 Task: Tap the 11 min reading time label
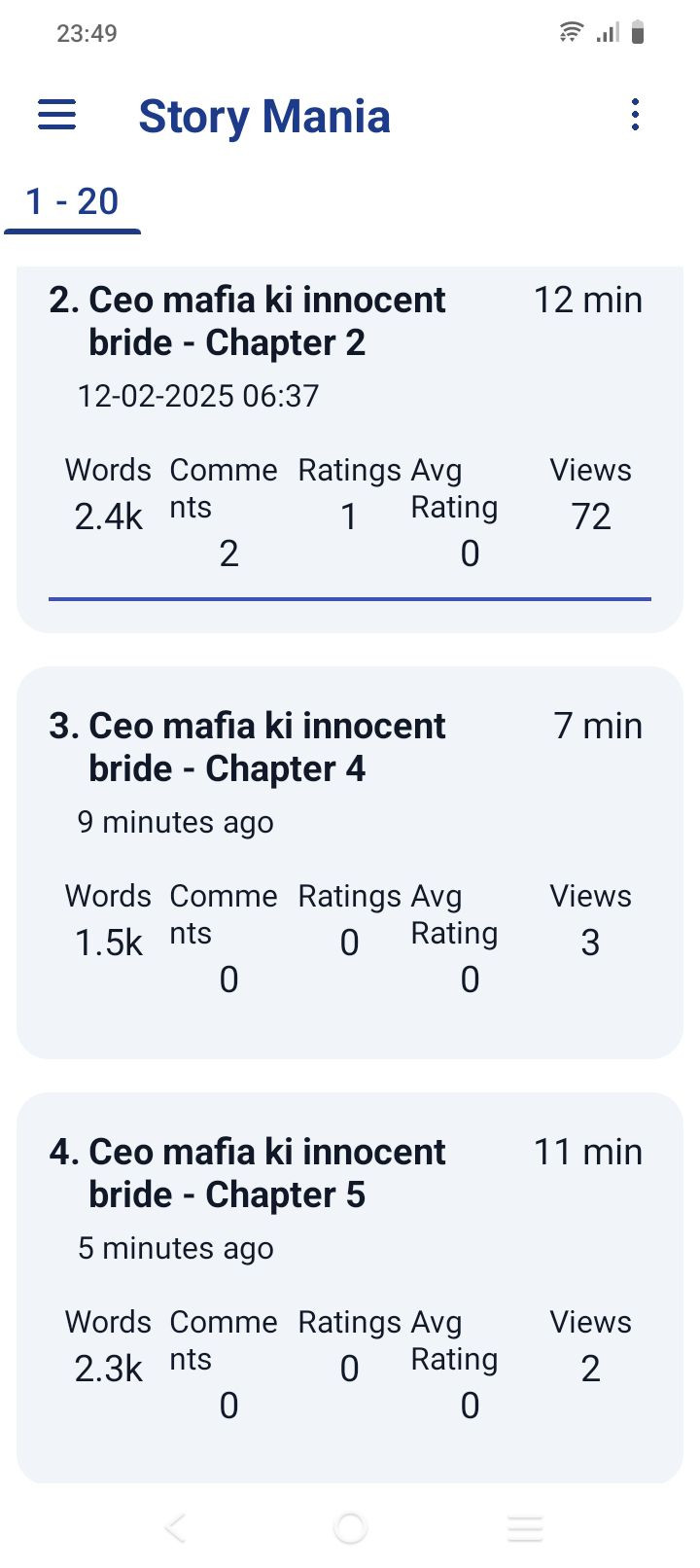coord(588,1153)
